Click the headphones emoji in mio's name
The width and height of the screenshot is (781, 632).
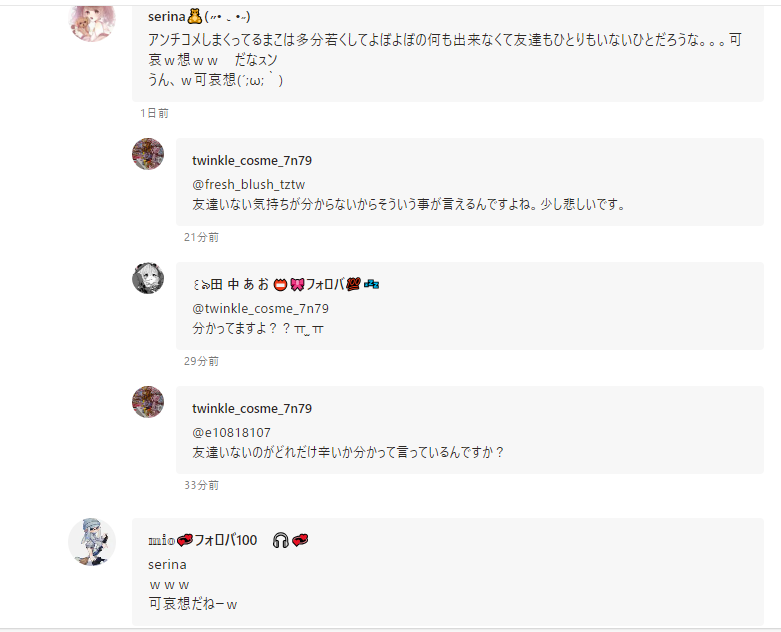(281, 540)
